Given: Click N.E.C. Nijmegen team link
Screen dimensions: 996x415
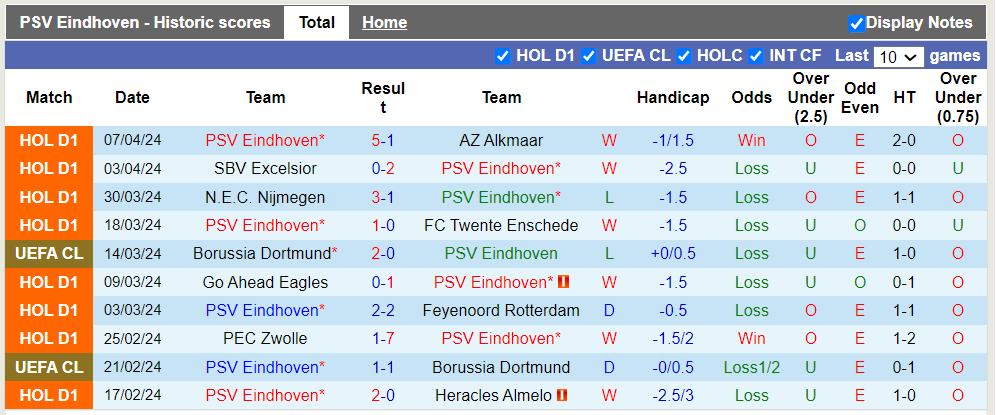Looking at the screenshot, I should tap(266, 198).
